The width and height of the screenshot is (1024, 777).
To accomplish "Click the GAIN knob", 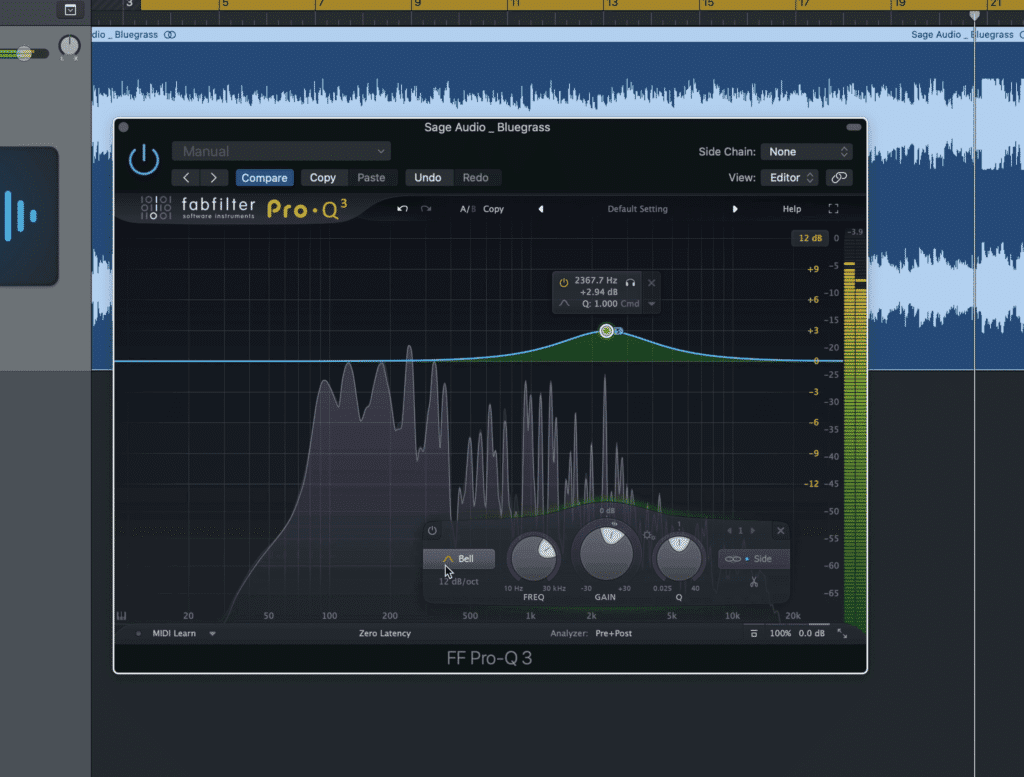I will click(x=606, y=554).
